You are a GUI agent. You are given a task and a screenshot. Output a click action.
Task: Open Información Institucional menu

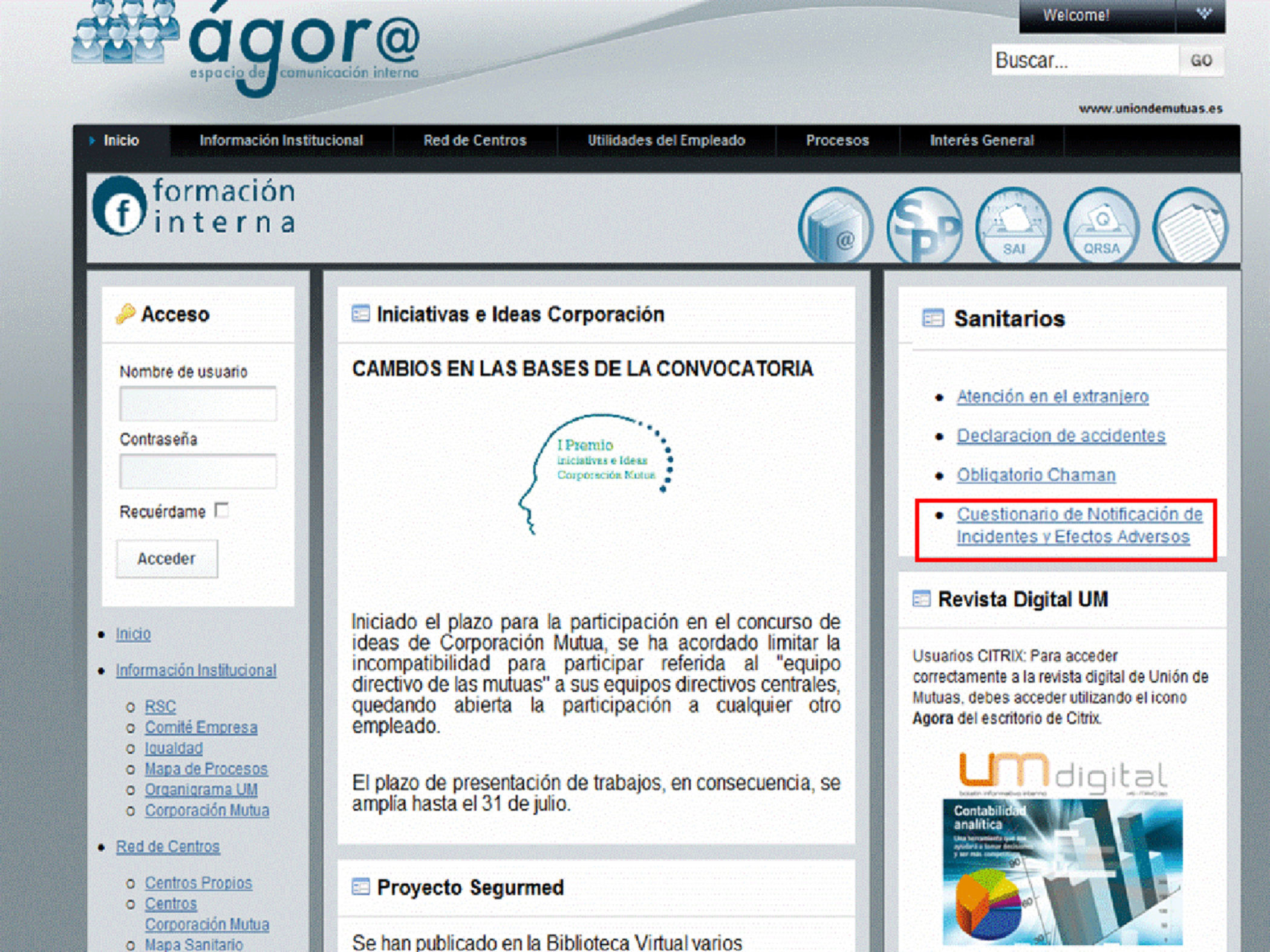[281, 140]
